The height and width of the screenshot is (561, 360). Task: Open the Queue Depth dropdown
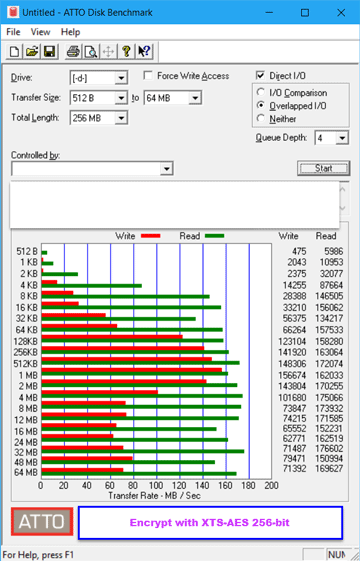tap(342, 138)
